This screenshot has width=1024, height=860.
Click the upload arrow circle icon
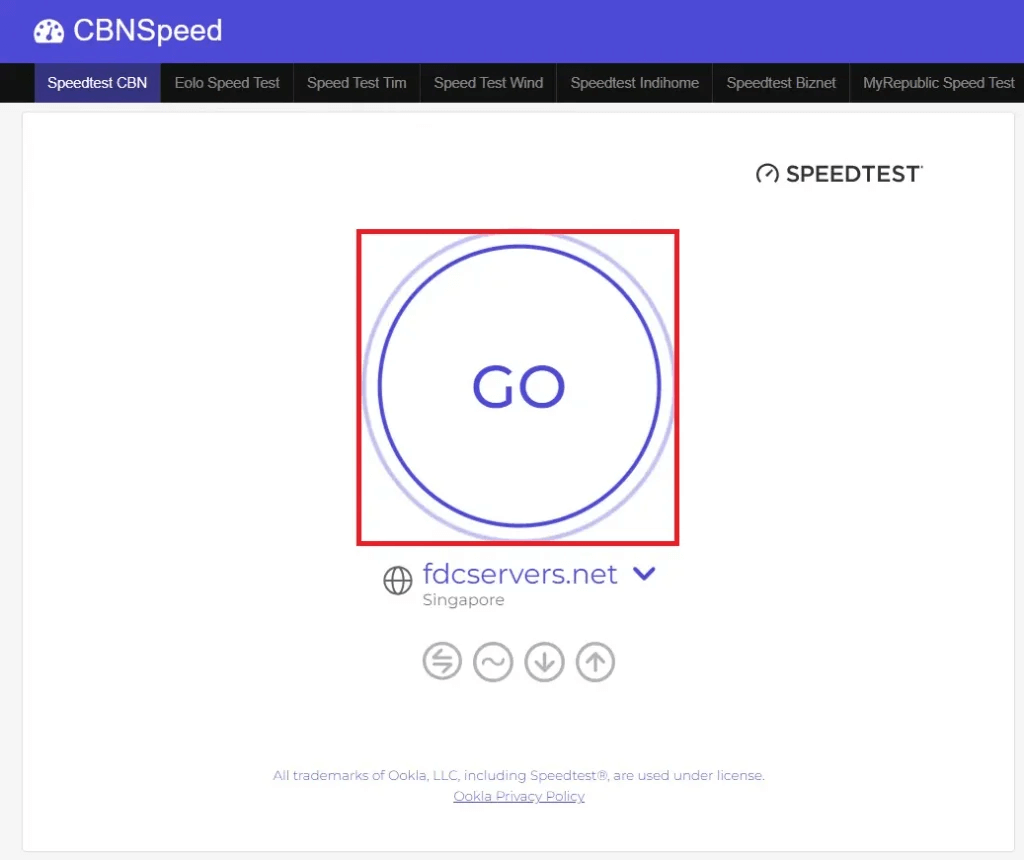click(595, 661)
